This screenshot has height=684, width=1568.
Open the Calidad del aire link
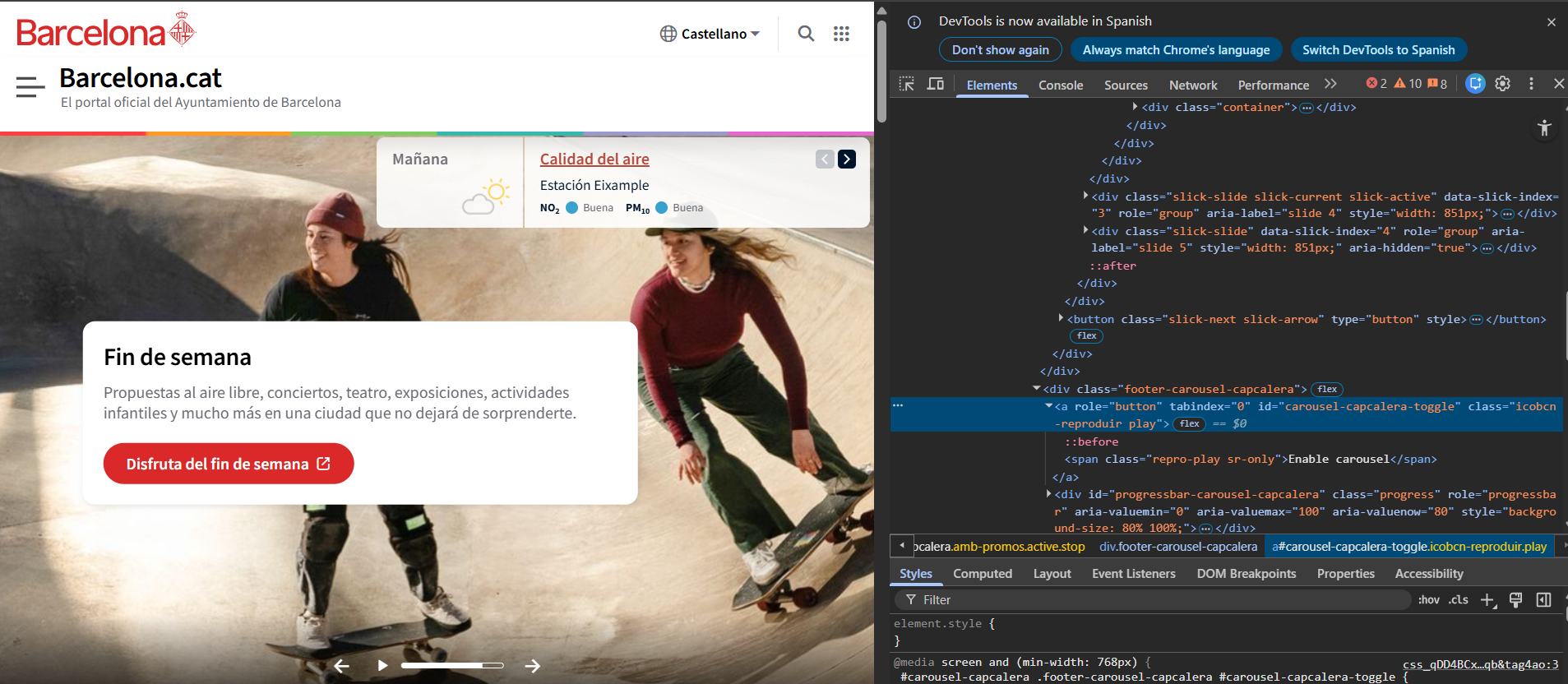(x=594, y=159)
